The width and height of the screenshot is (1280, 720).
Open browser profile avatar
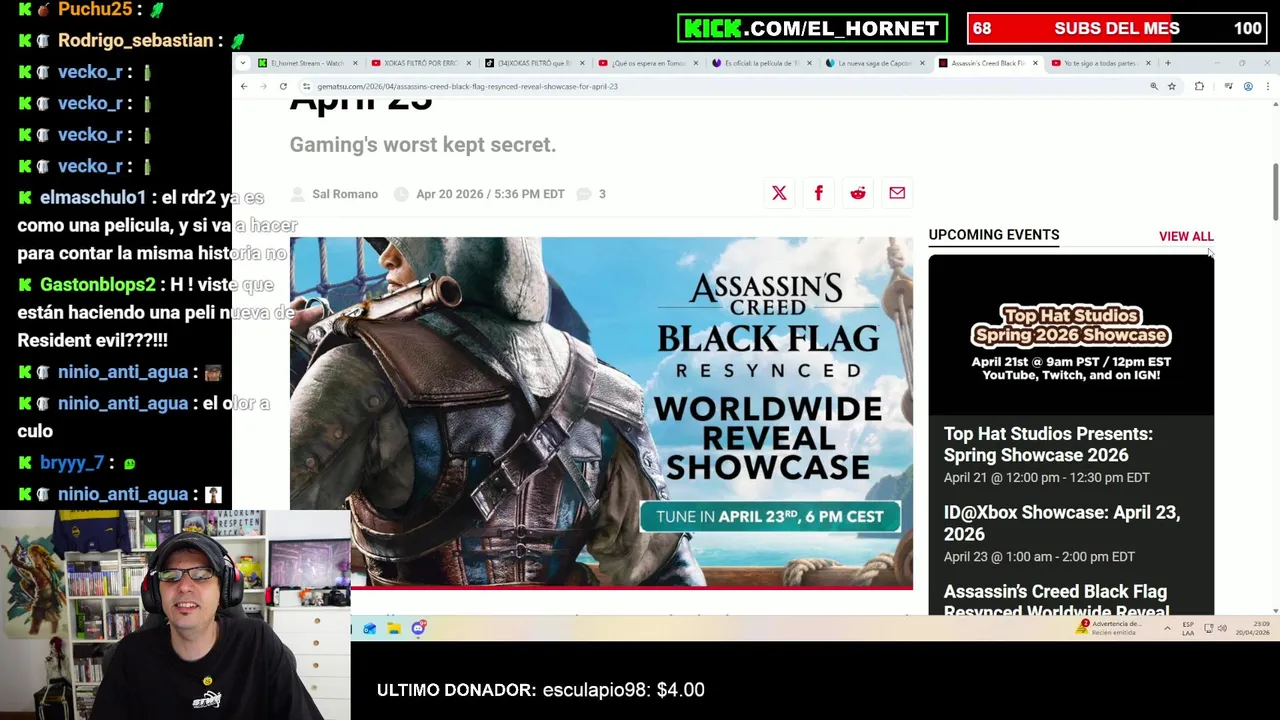click(1248, 86)
